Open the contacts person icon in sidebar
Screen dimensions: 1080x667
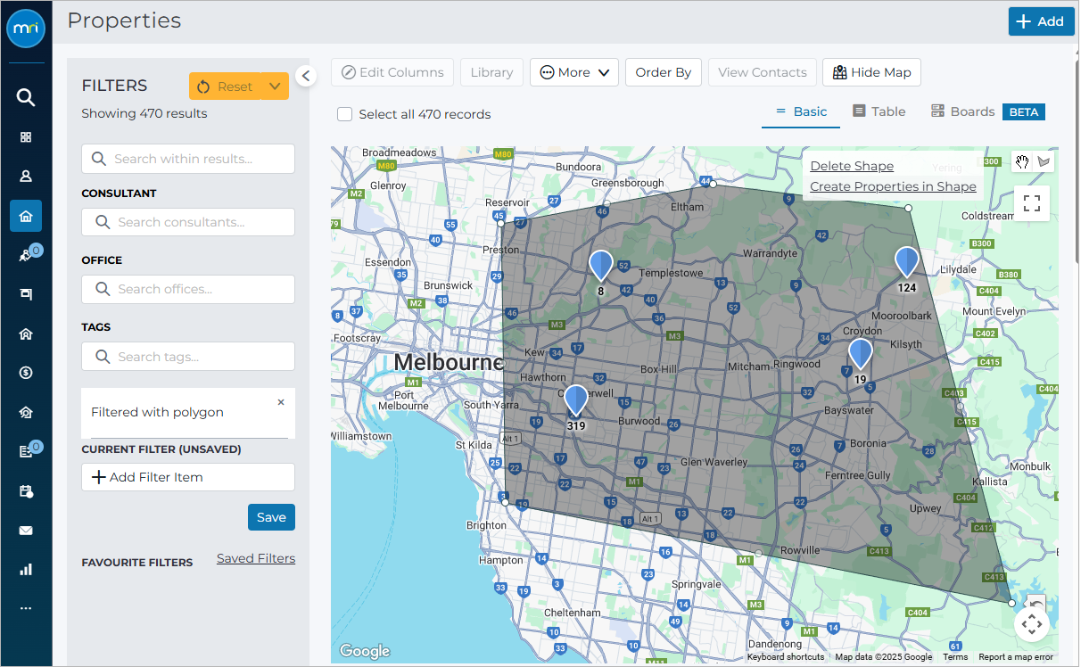(x=25, y=176)
